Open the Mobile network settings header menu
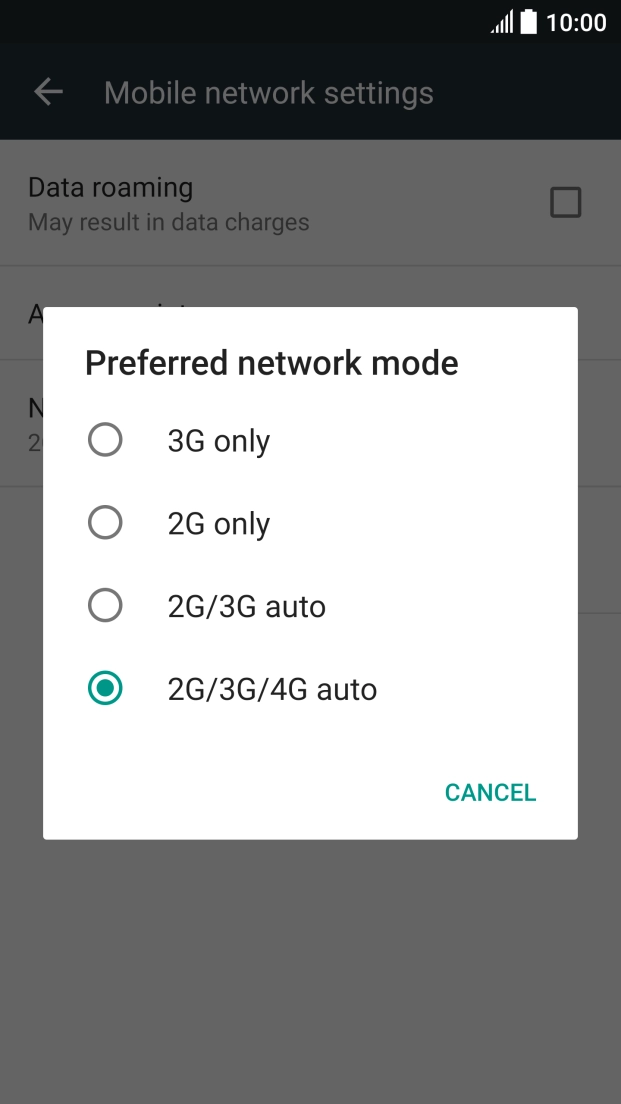 click(268, 91)
